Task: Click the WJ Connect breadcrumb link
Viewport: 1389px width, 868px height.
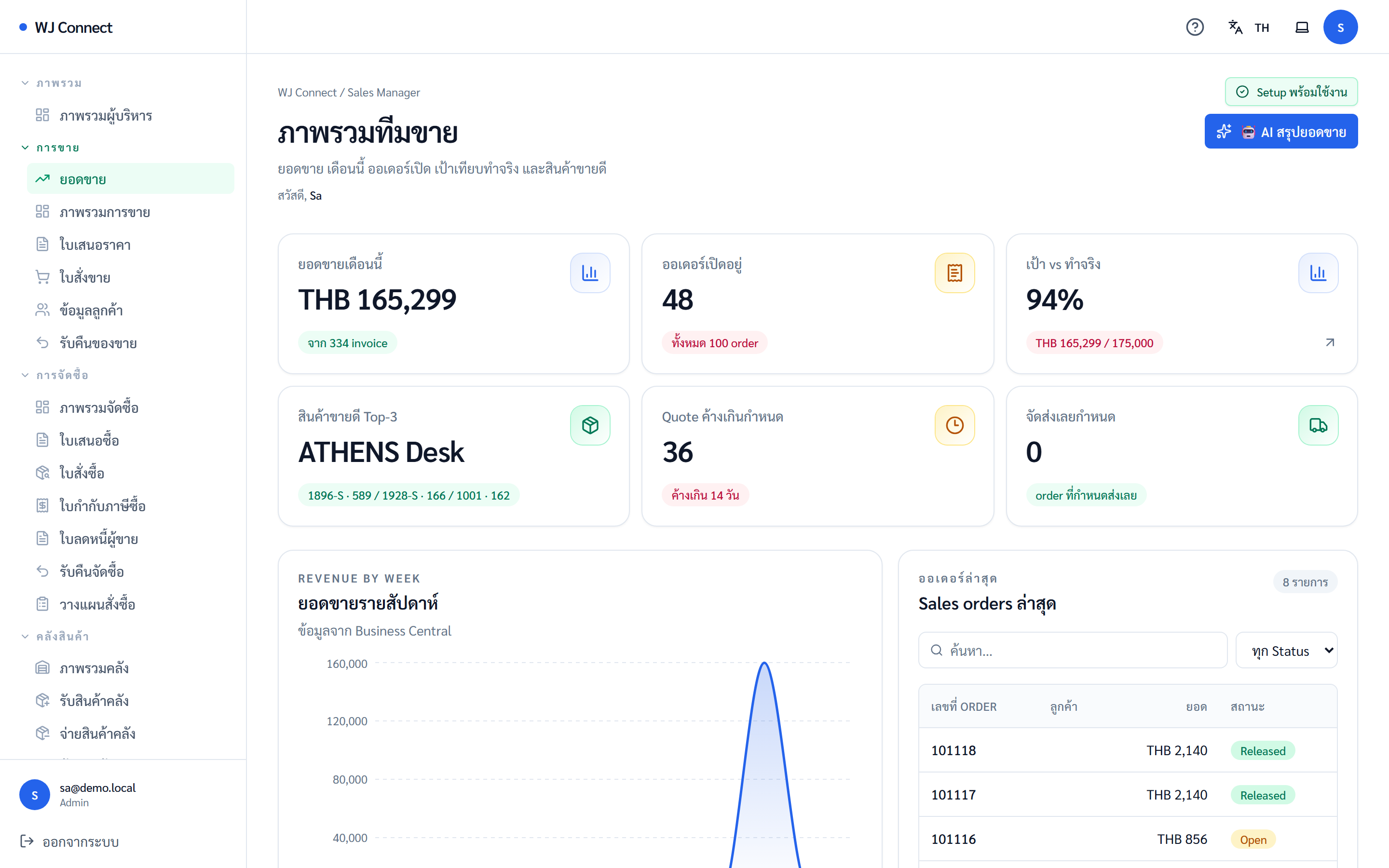Action: pos(307,93)
